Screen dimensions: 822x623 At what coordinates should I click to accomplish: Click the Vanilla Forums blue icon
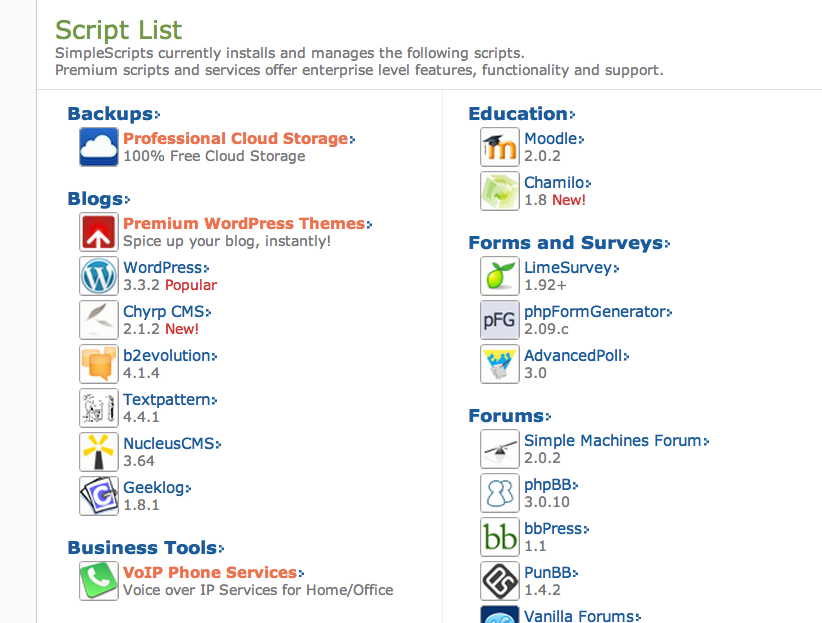500,615
